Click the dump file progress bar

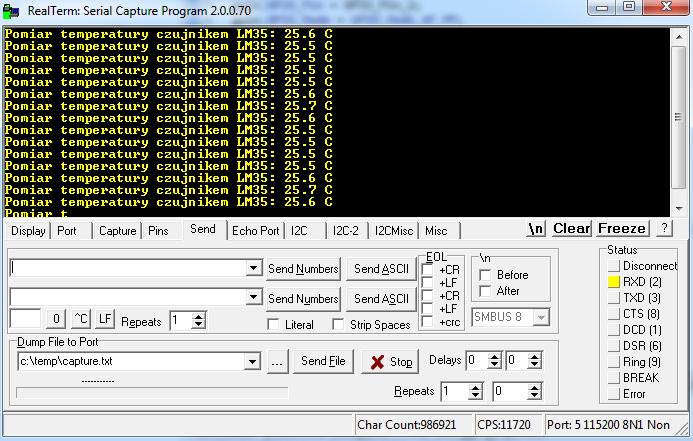152,392
